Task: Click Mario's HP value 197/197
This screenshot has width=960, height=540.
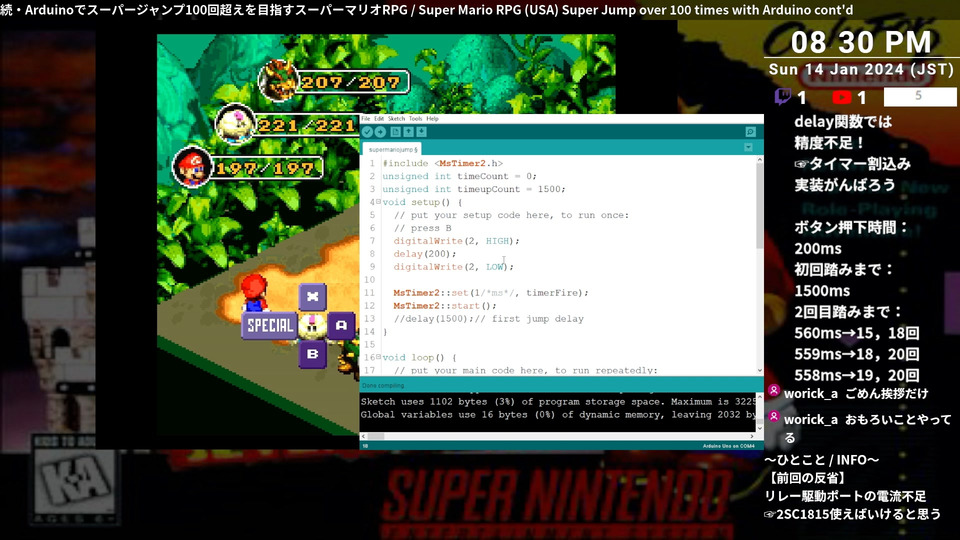Action: 266,168
